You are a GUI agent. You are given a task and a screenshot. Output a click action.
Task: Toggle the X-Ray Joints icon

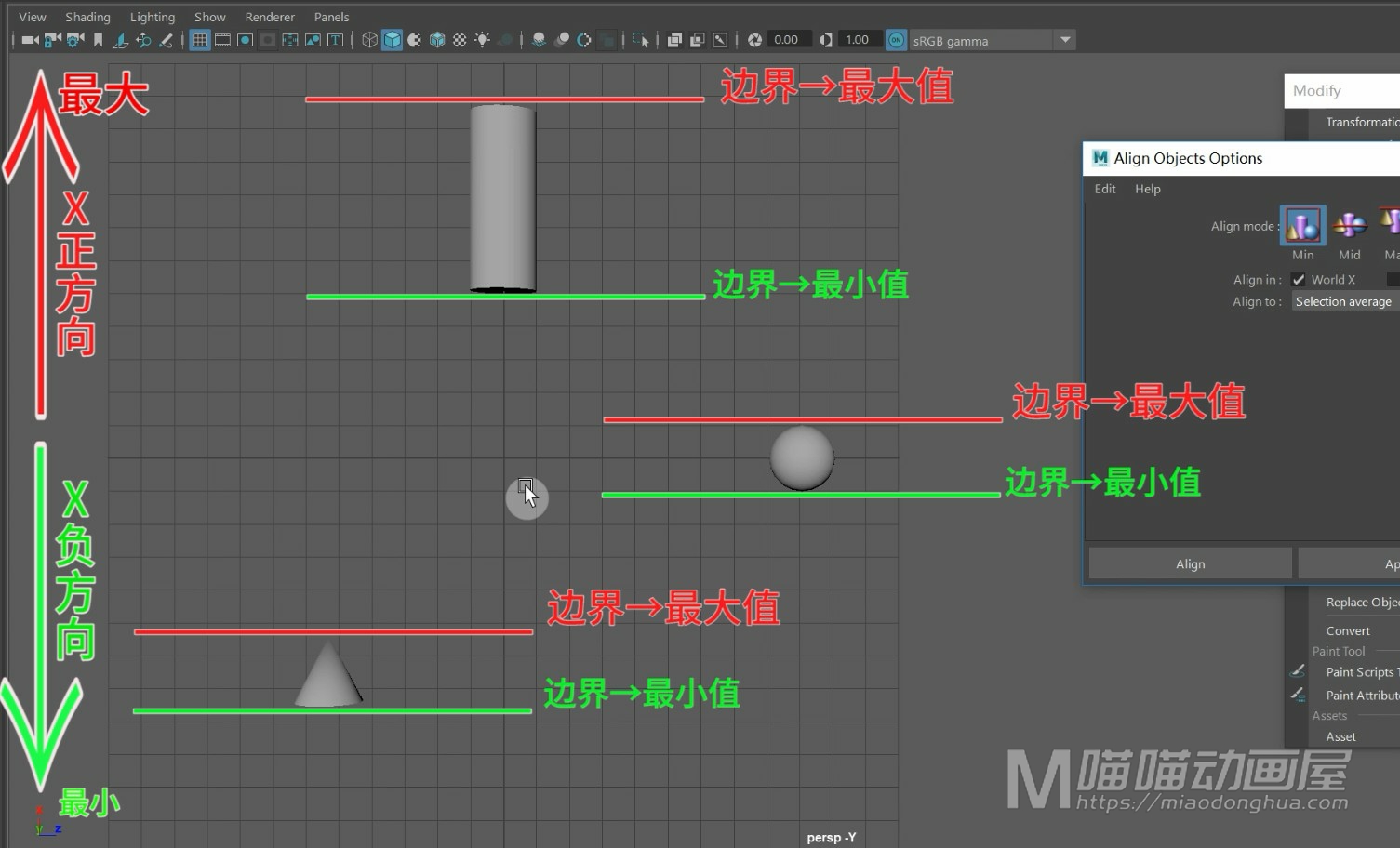click(x=720, y=40)
